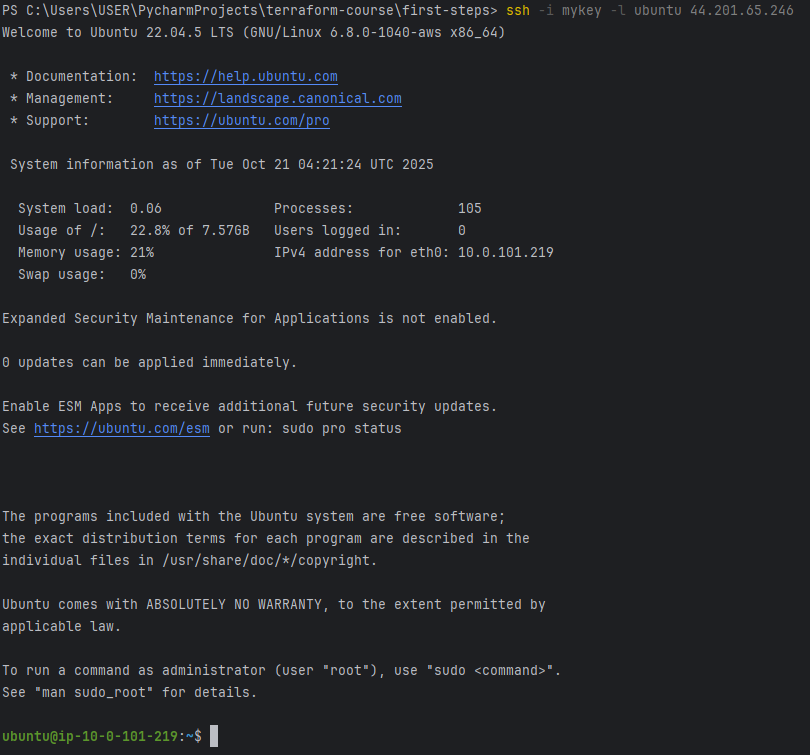Click the 'man sudo_root' text
810x755 pixels.
click(94, 693)
